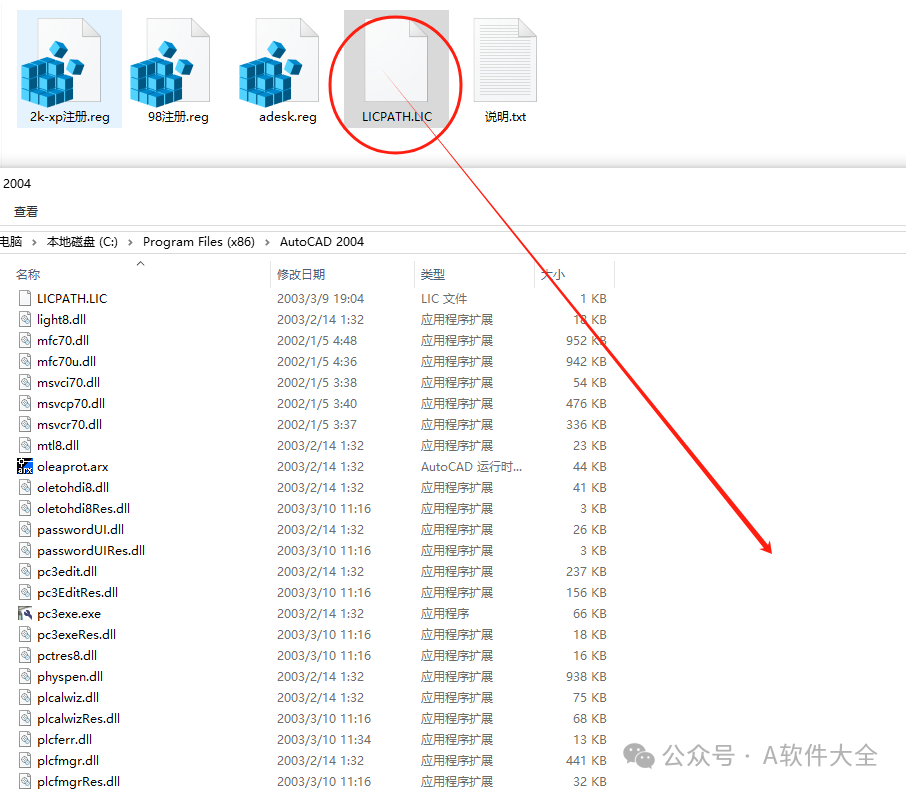
Task: Click date 2002/1/5 3:37 of msvcr70.dll
Action: point(317,424)
